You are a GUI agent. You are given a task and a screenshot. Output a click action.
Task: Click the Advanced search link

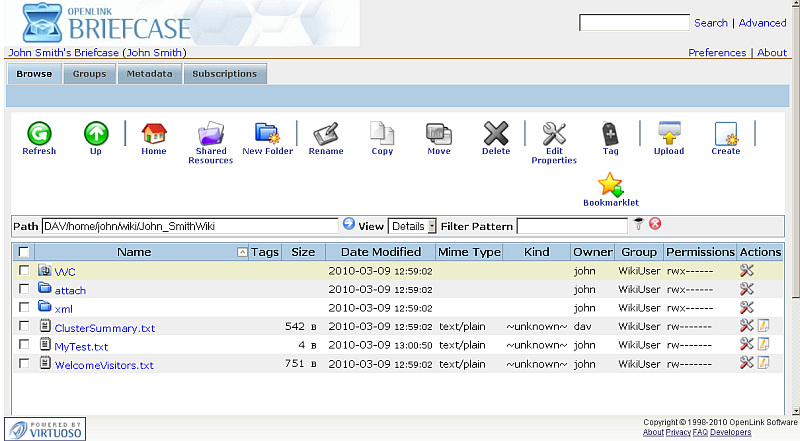(762, 23)
